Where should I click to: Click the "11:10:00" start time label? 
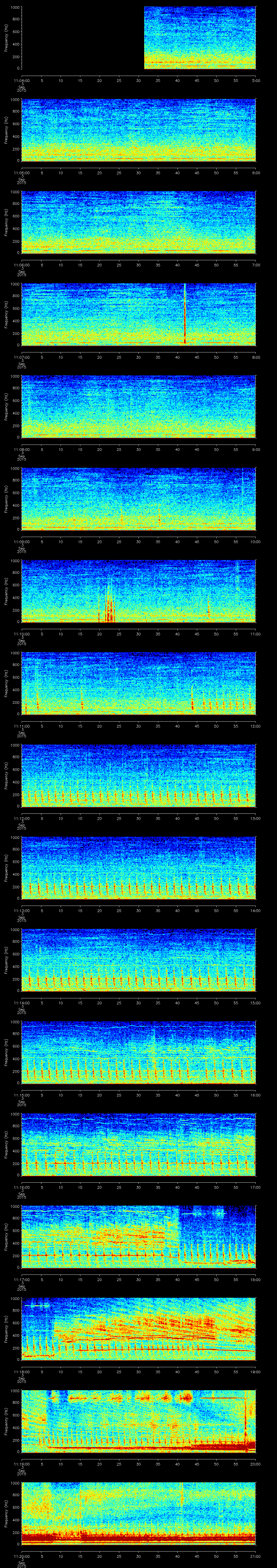21,634
